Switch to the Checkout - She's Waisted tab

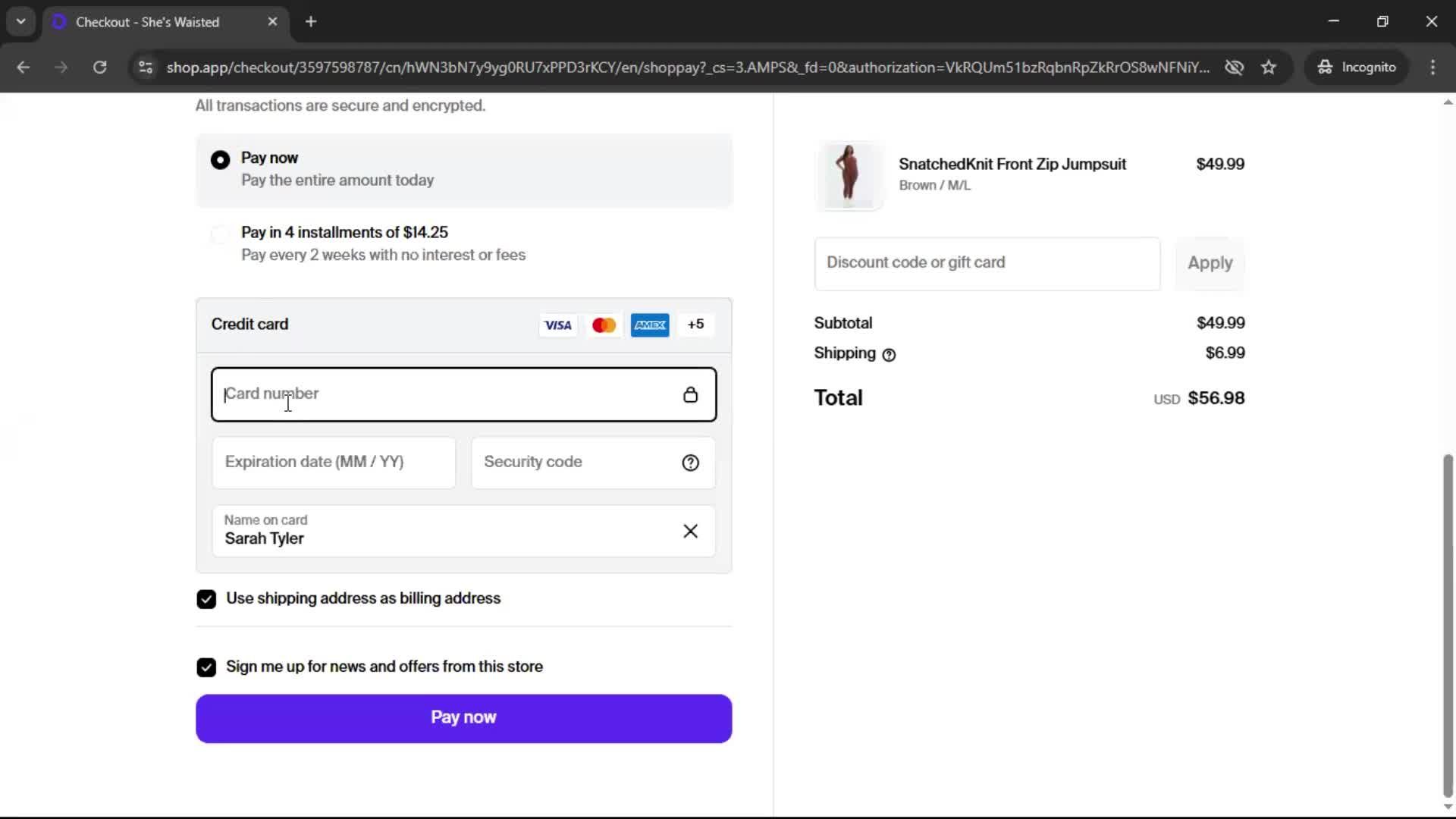tap(148, 22)
